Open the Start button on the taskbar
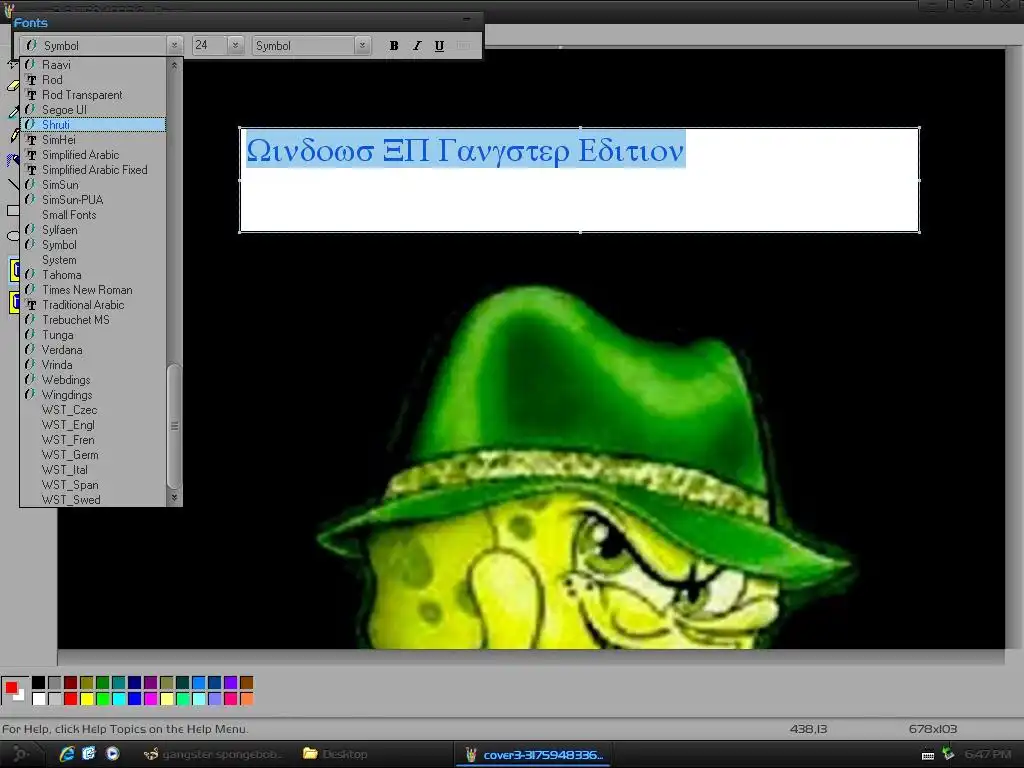The width and height of the screenshot is (1024, 768). 20,754
